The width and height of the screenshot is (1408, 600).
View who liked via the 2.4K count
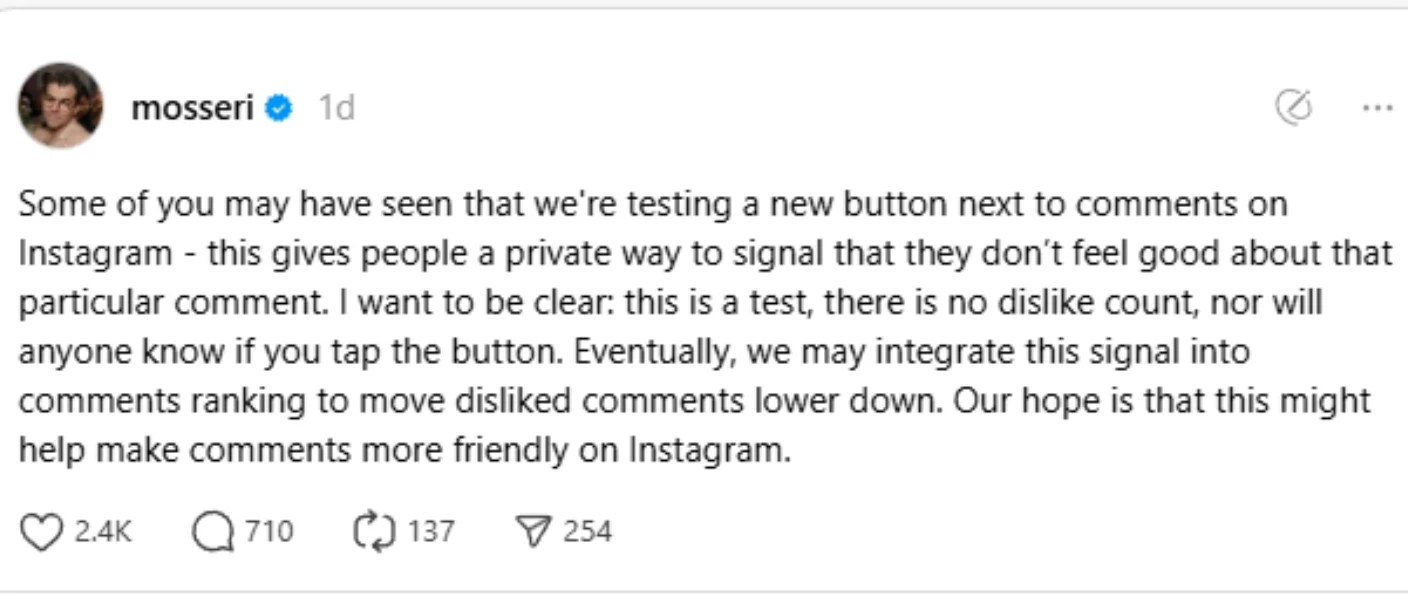[x=103, y=532]
